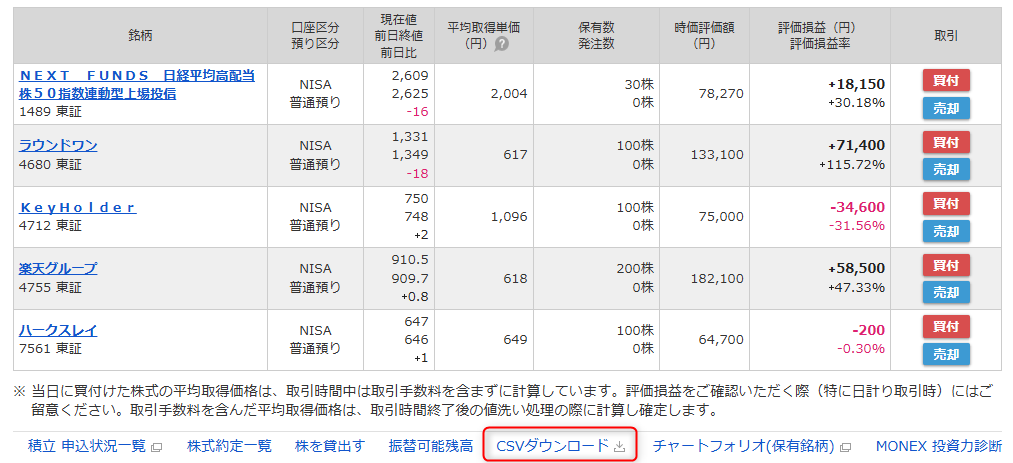Open the ハークスレイ stock link
The height and width of the screenshot is (463, 1013).
[58, 331]
